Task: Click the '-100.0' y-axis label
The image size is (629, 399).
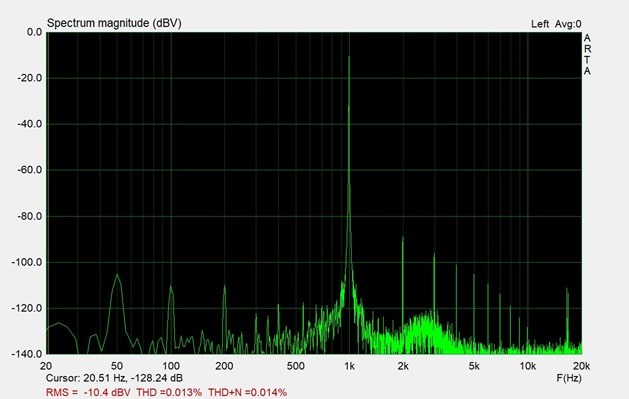Action: (x=26, y=262)
